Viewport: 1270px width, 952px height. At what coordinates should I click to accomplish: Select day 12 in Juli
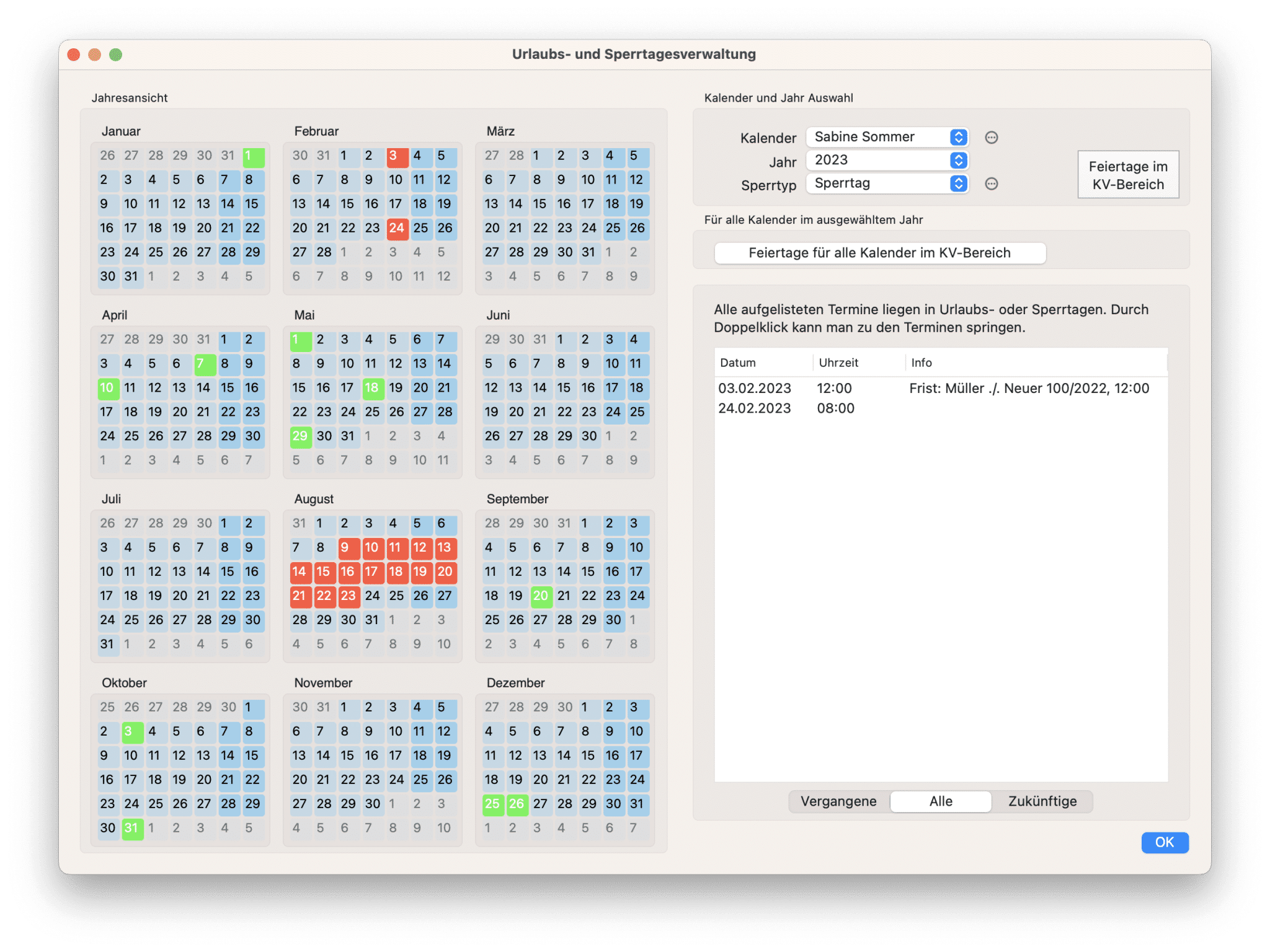[x=156, y=572]
